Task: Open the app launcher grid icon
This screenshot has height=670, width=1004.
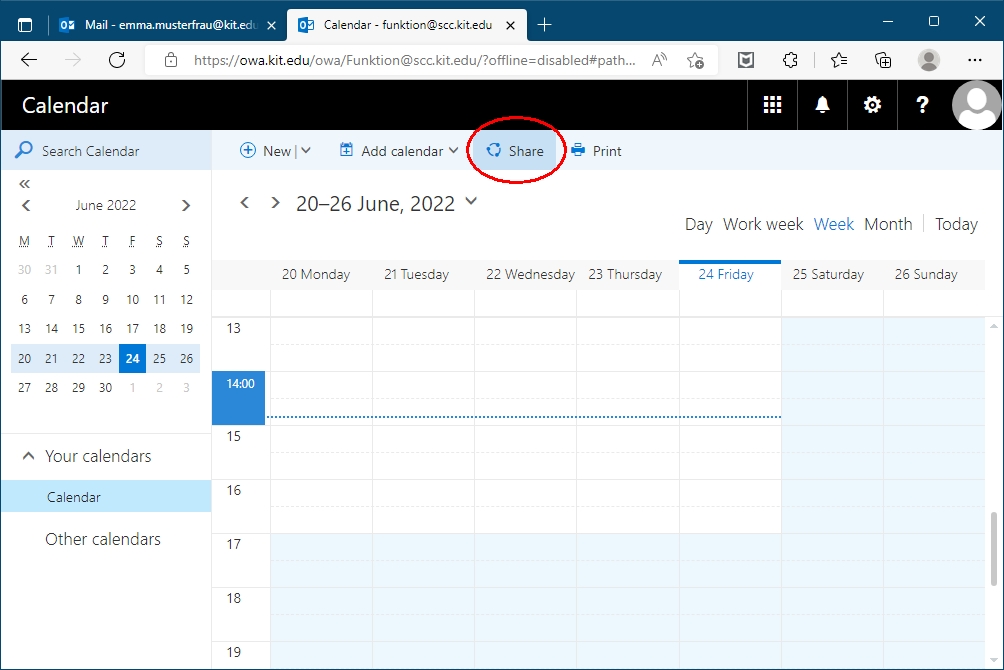Action: tap(772, 105)
